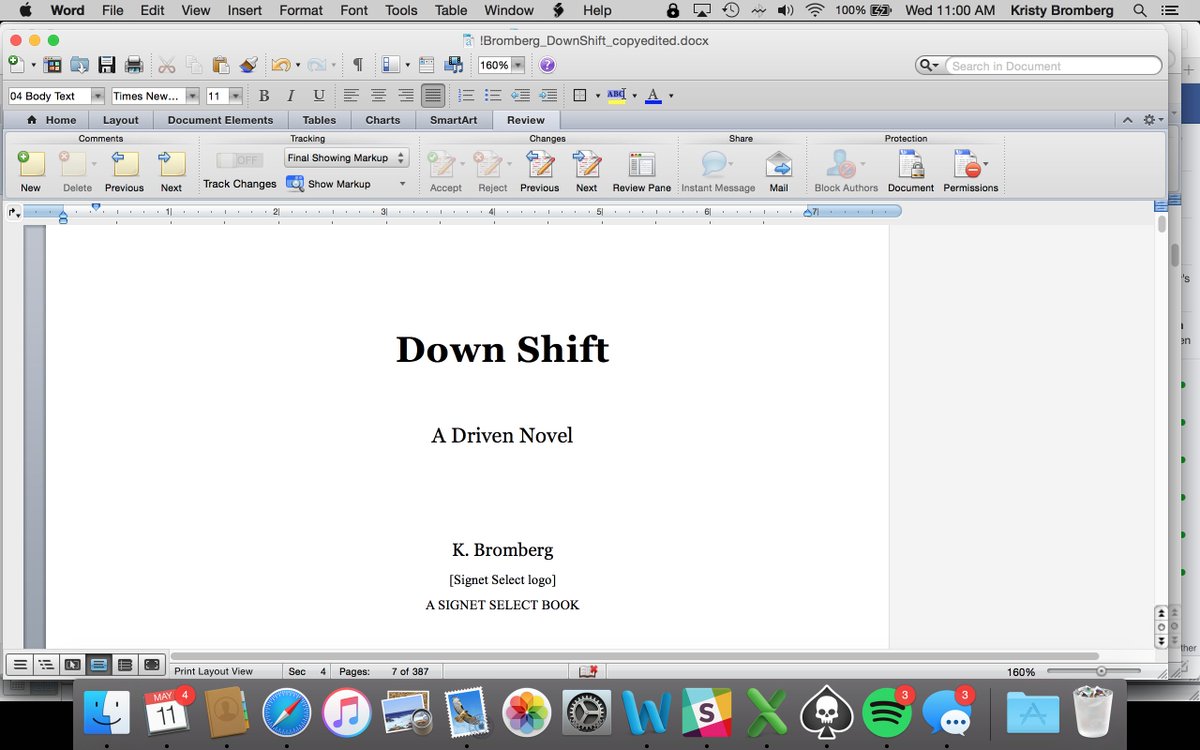Collapse the ribbon with chevron
The height and width of the screenshot is (750, 1200).
[x=1128, y=120]
